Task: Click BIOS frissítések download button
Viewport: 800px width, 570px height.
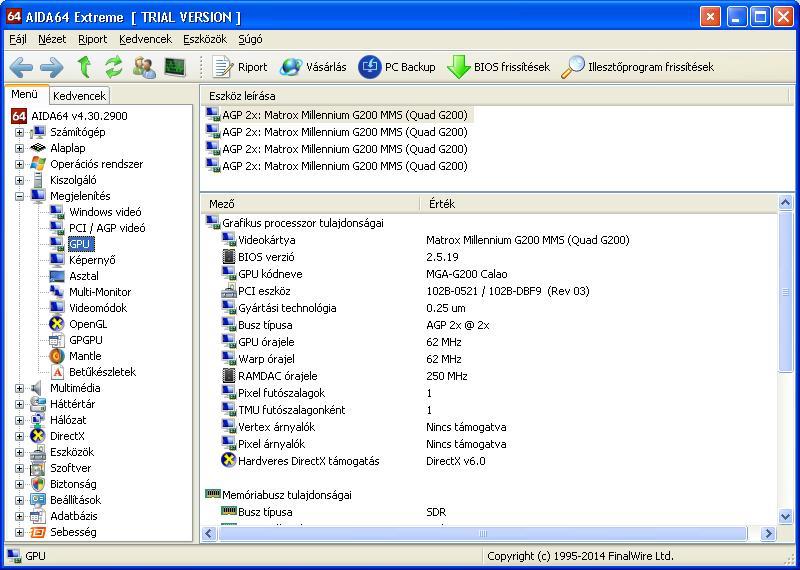Action: coord(498,67)
